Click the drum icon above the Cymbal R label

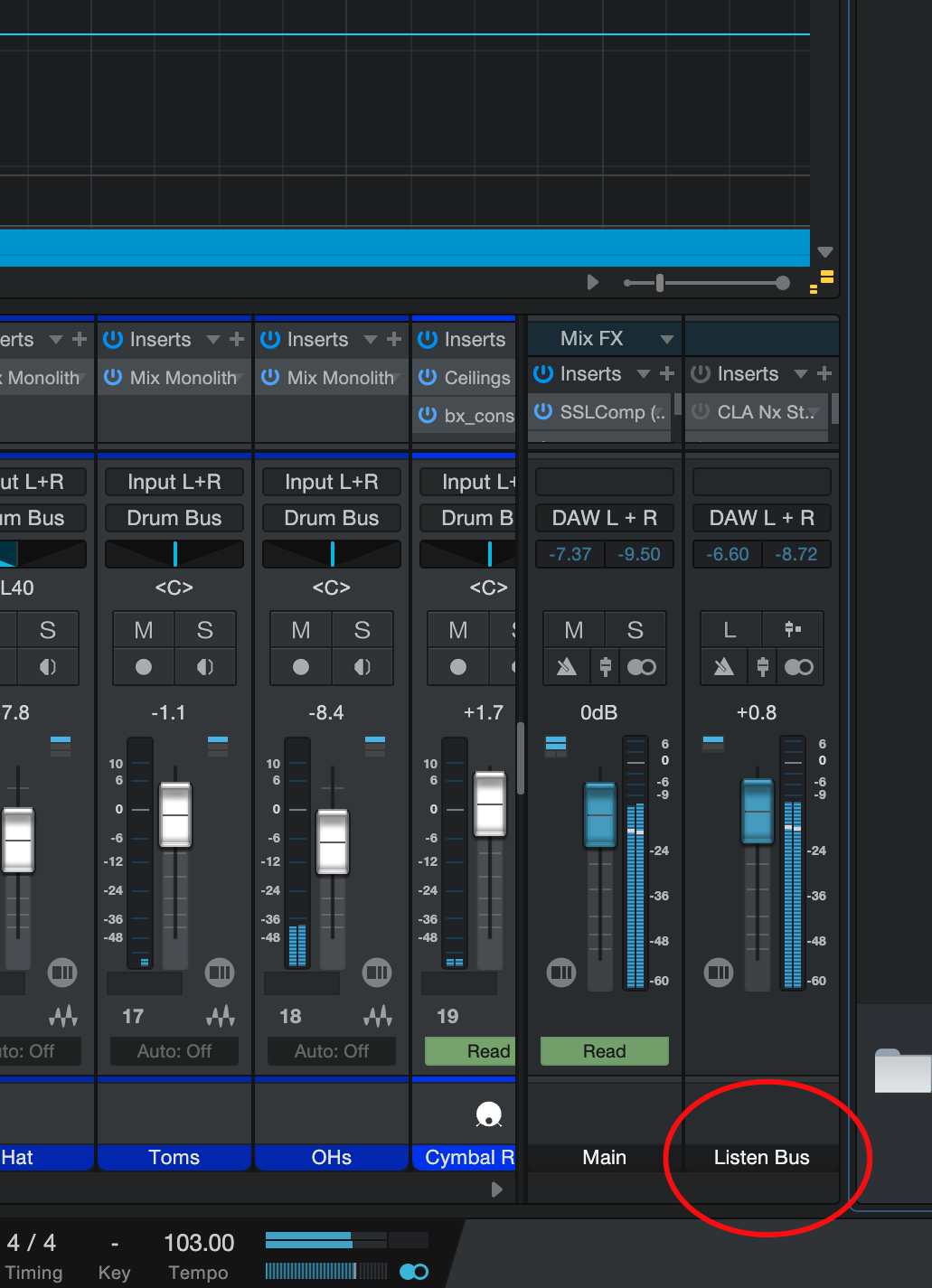[489, 1113]
